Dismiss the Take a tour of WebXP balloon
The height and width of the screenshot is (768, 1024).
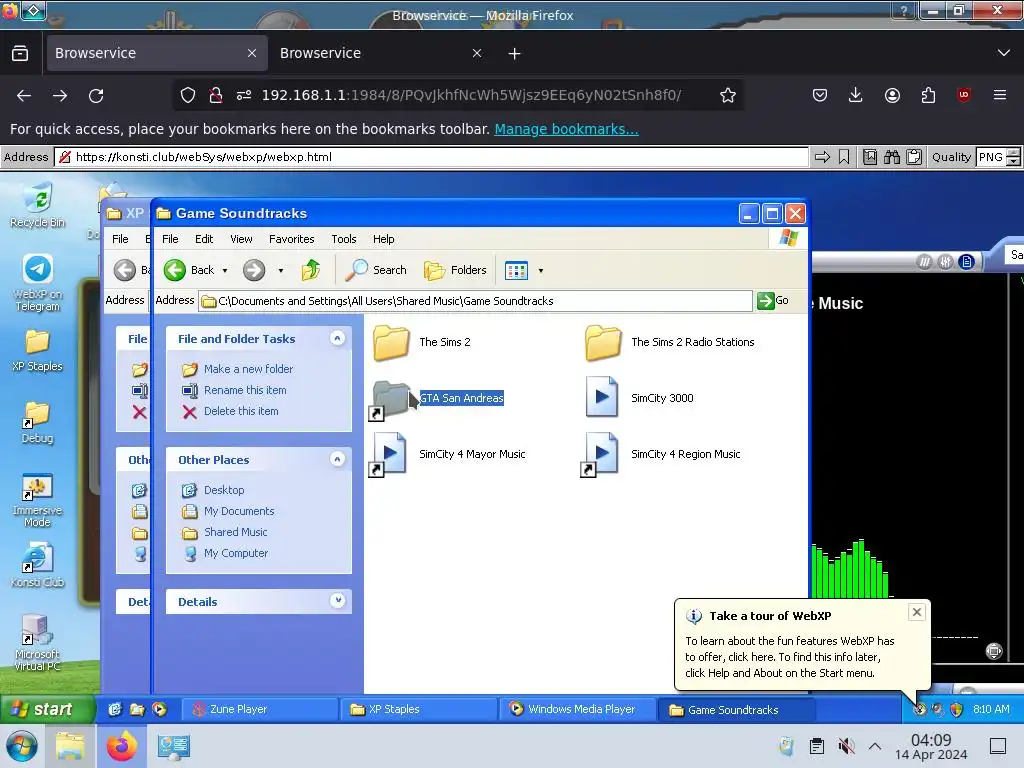[x=916, y=612]
